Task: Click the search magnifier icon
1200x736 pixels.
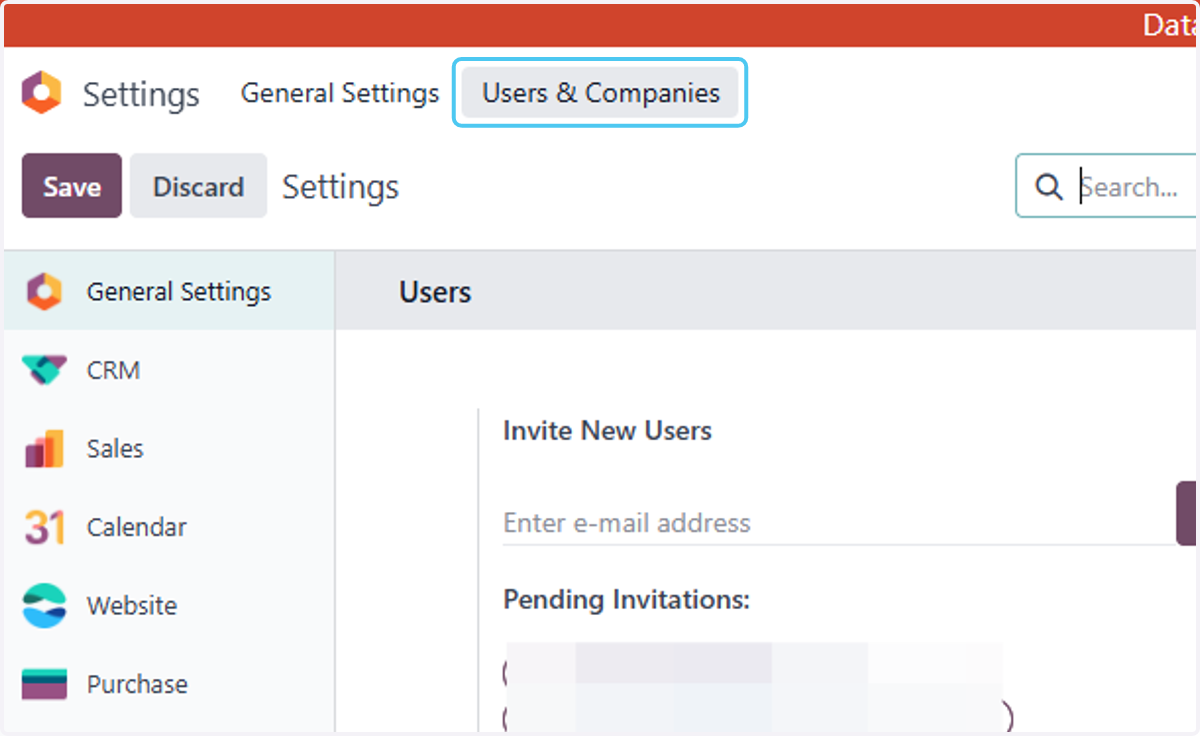Action: coord(1048,187)
